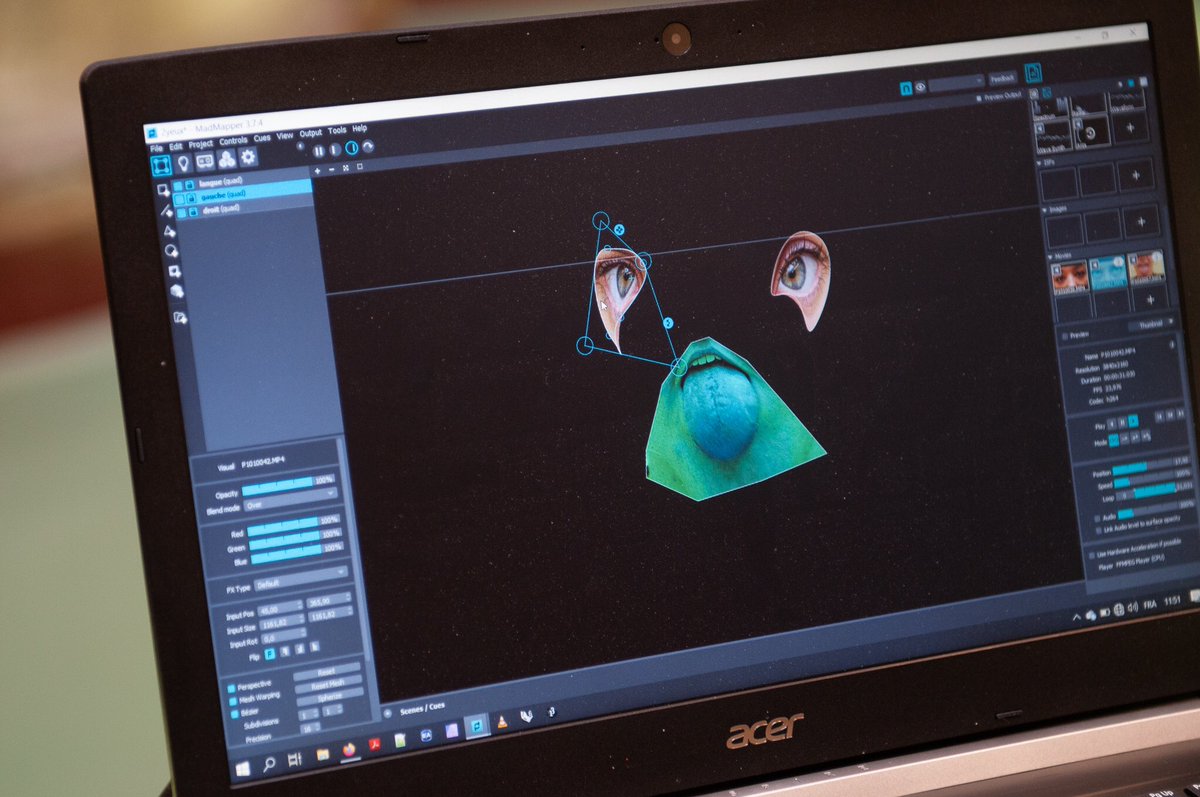Open the Projectors mode icon
Image resolution: width=1200 pixels, height=797 pixels.
coord(205,161)
